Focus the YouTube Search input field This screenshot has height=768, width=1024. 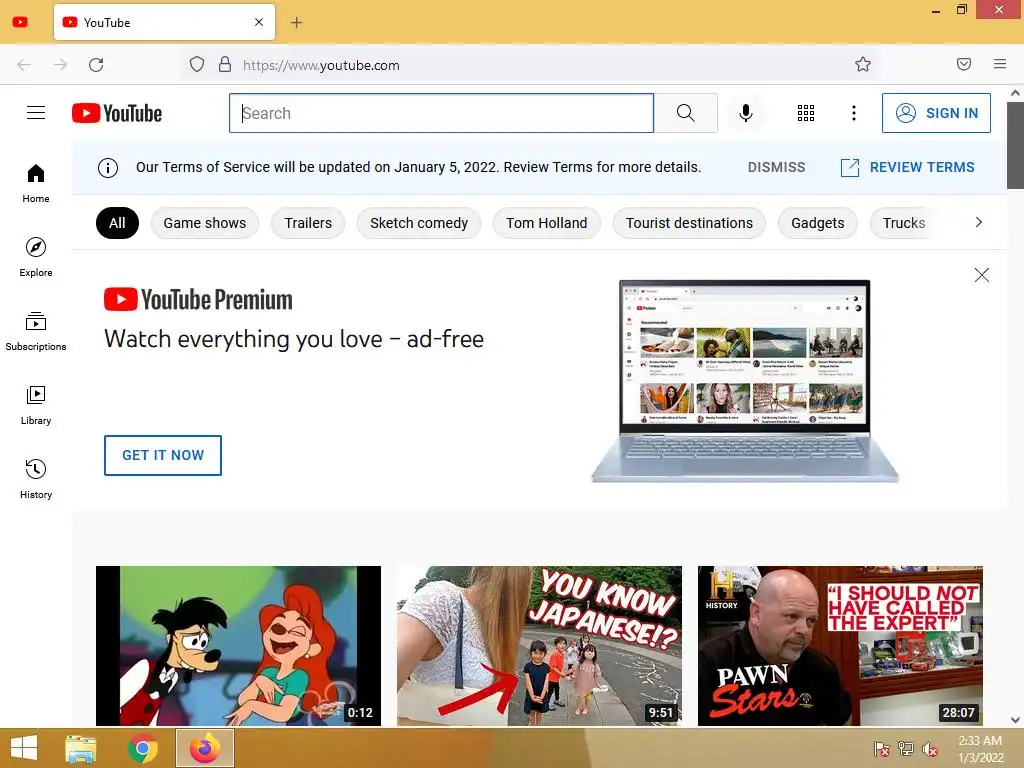[441, 113]
